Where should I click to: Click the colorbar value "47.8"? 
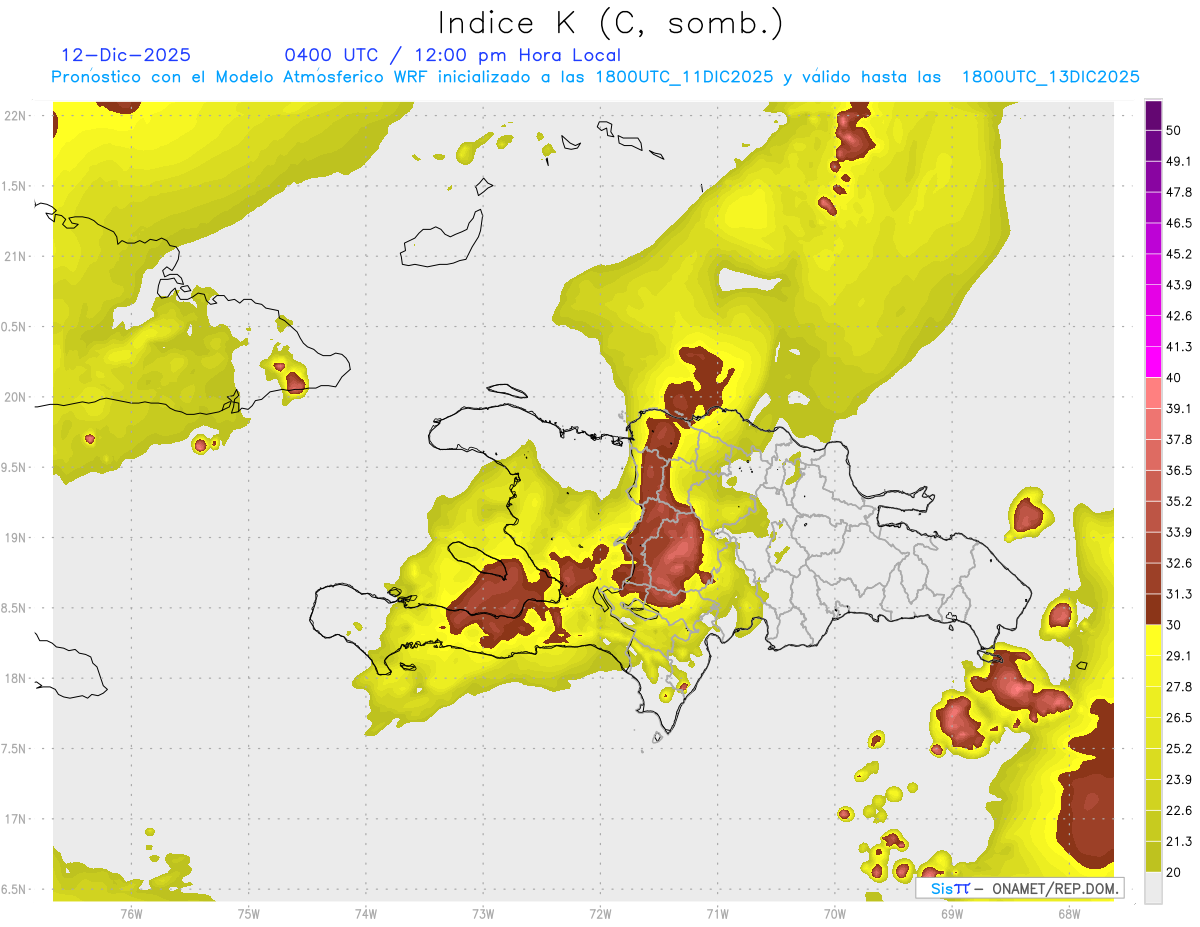point(1179,192)
